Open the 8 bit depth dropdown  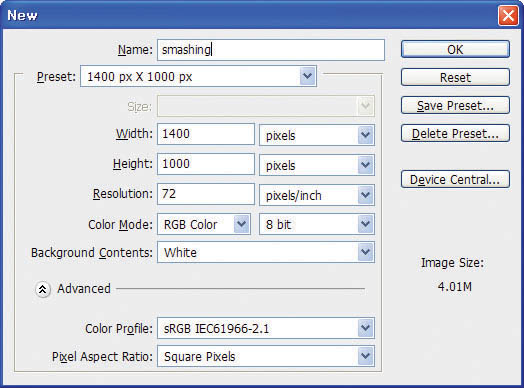(x=317, y=224)
